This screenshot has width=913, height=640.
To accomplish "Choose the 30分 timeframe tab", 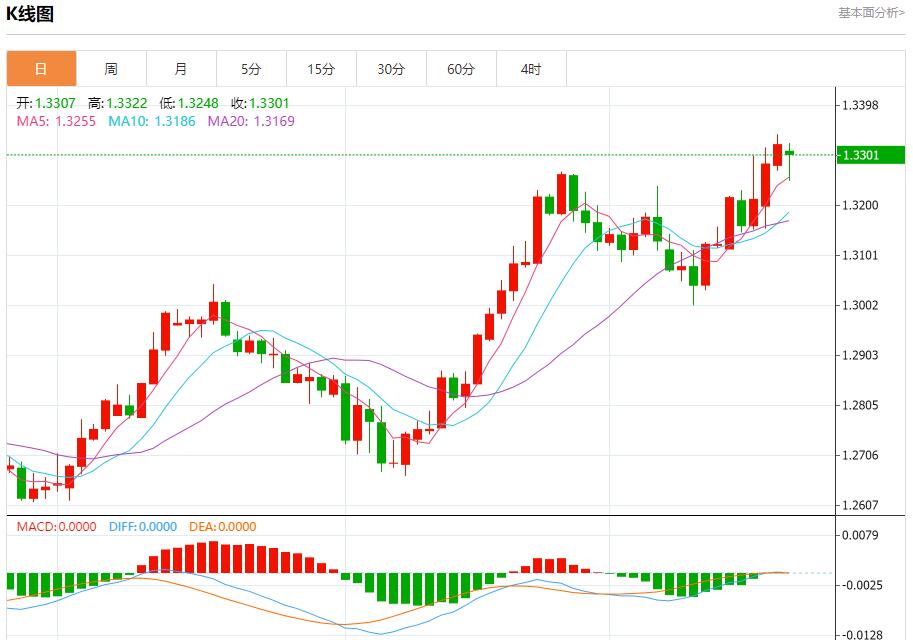I will (391, 69).
